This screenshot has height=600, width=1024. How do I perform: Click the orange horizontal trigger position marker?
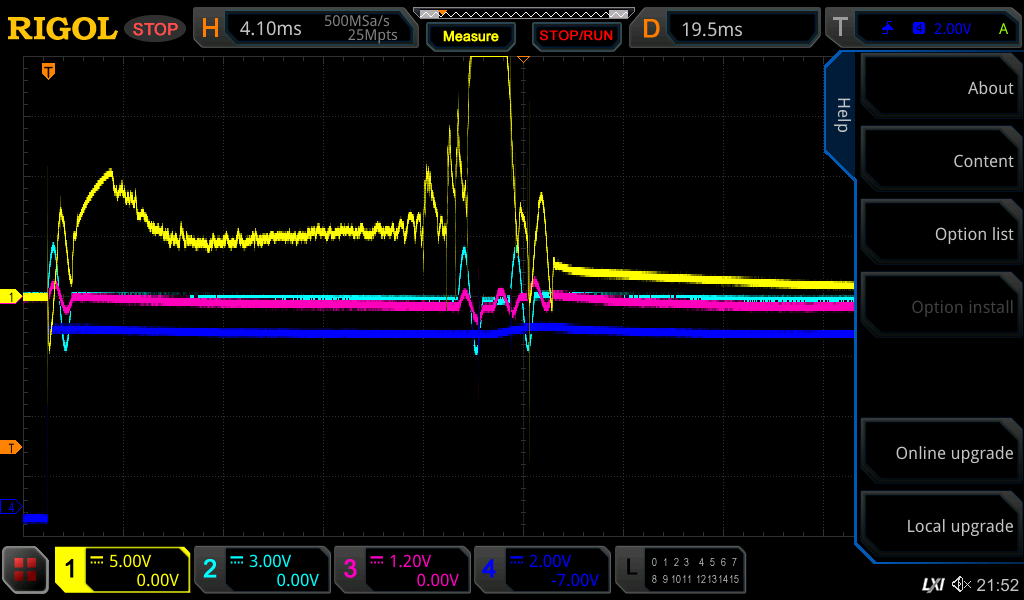47,71
